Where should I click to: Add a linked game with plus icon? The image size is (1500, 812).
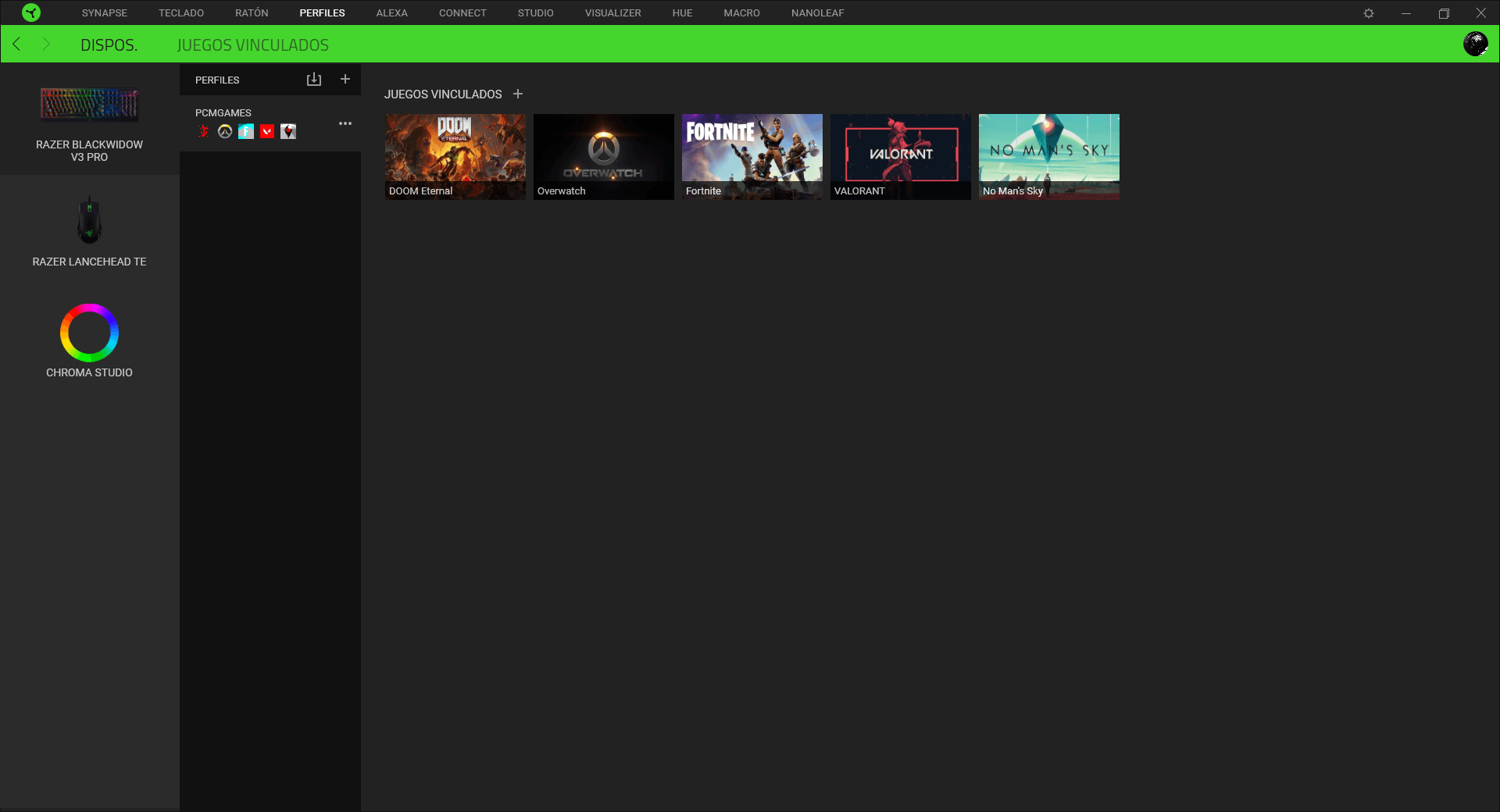[x=518, y=94]
